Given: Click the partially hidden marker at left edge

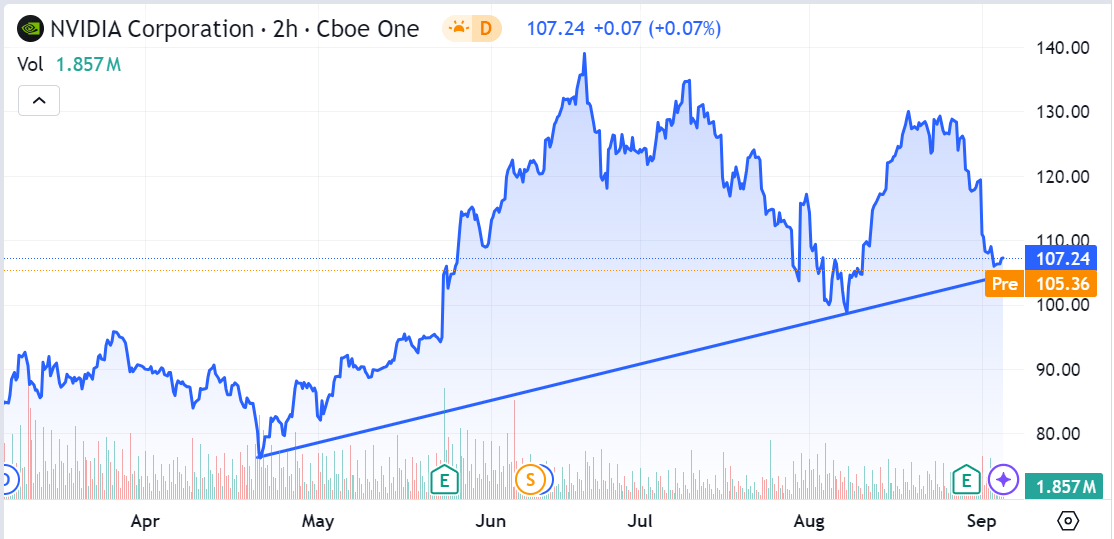Looking at the screenshot, I should (x=4, y=480).
